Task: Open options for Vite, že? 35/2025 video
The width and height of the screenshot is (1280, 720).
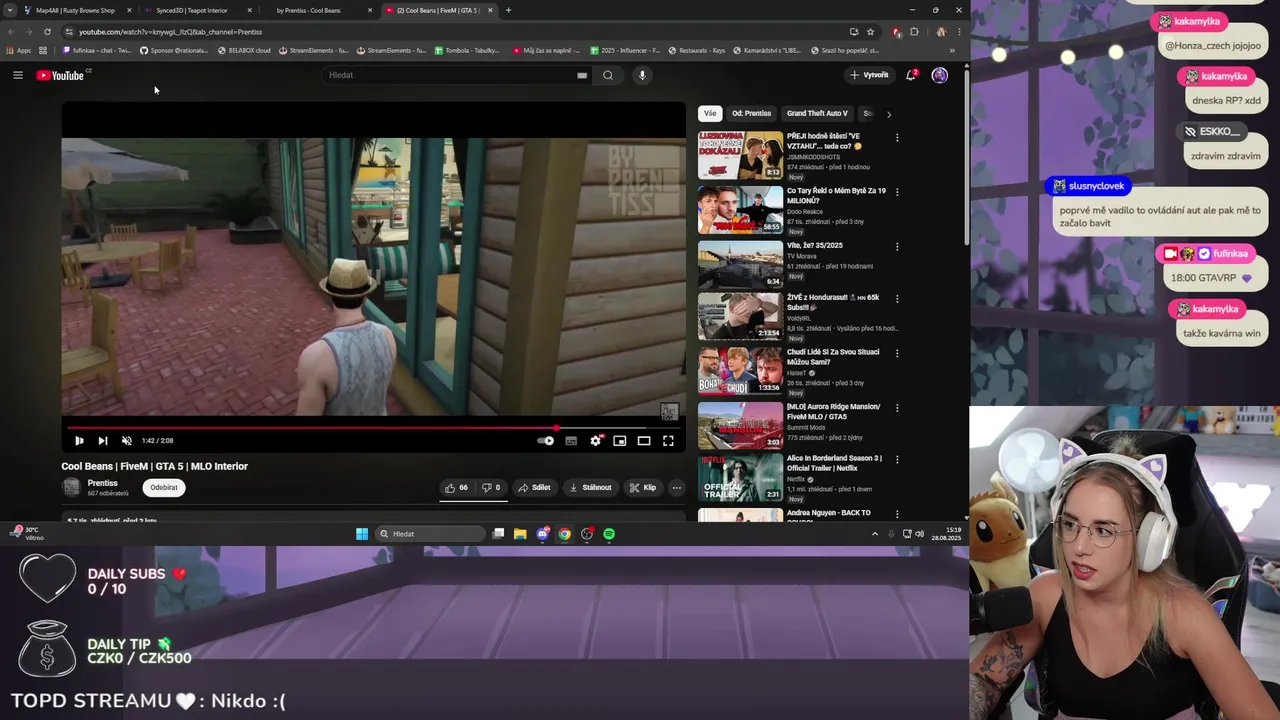Action: tap(897, 247)
